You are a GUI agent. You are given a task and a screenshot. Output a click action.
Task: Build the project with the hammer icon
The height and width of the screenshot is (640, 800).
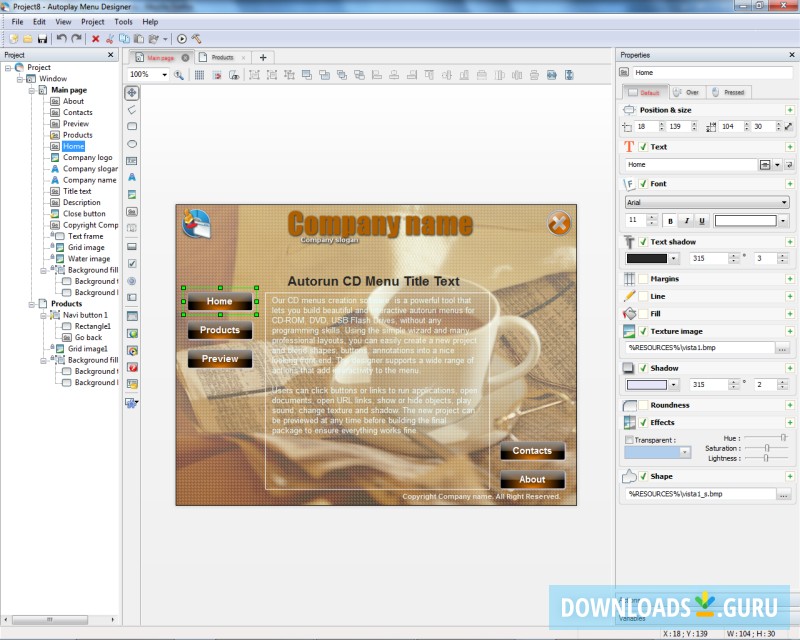196,39
